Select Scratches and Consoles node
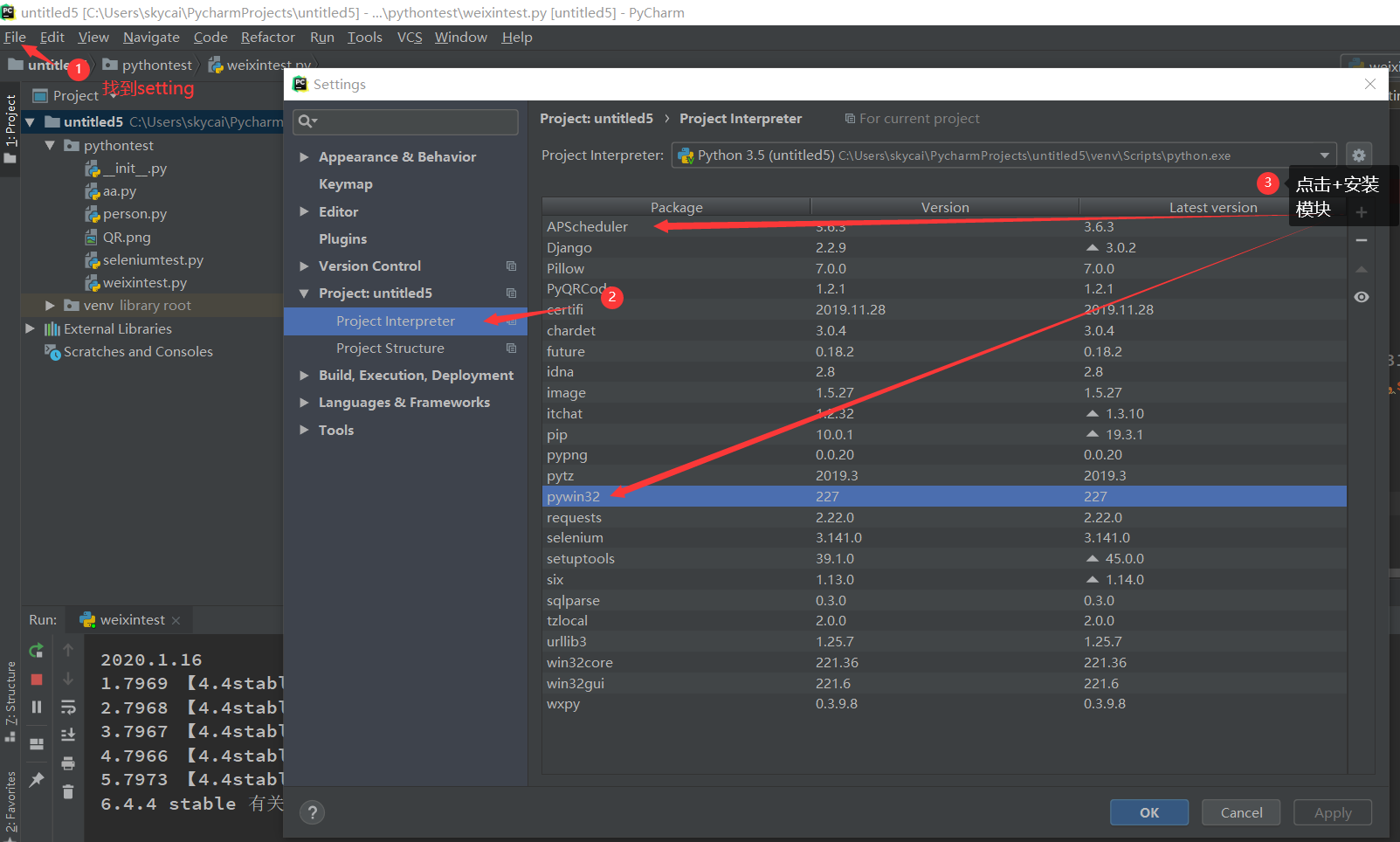The height and width of the screenshot is (842, 1400). pos(138,352)
